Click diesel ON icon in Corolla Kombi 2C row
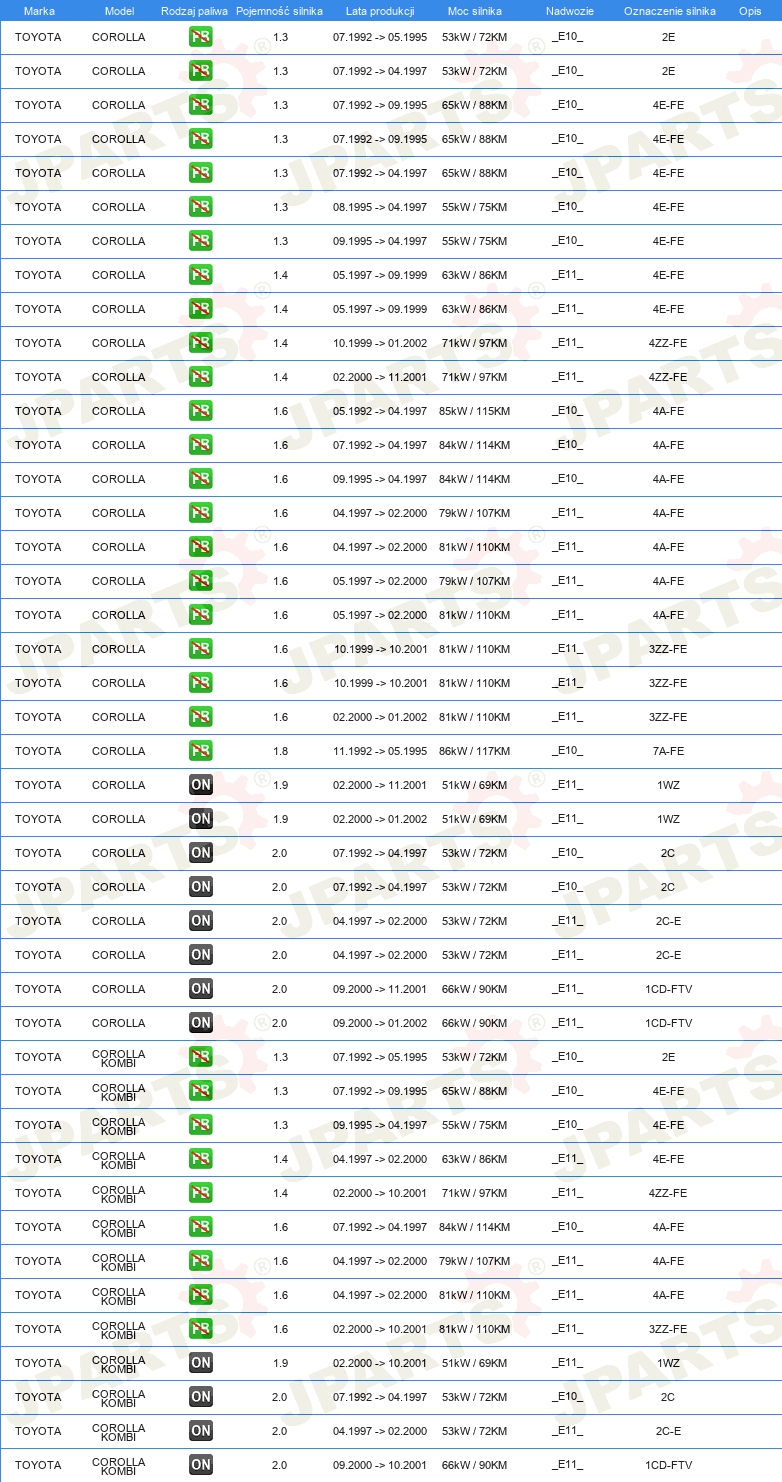The height and width of the screenshot is (1482, 782). click(x=201, y=1397)
